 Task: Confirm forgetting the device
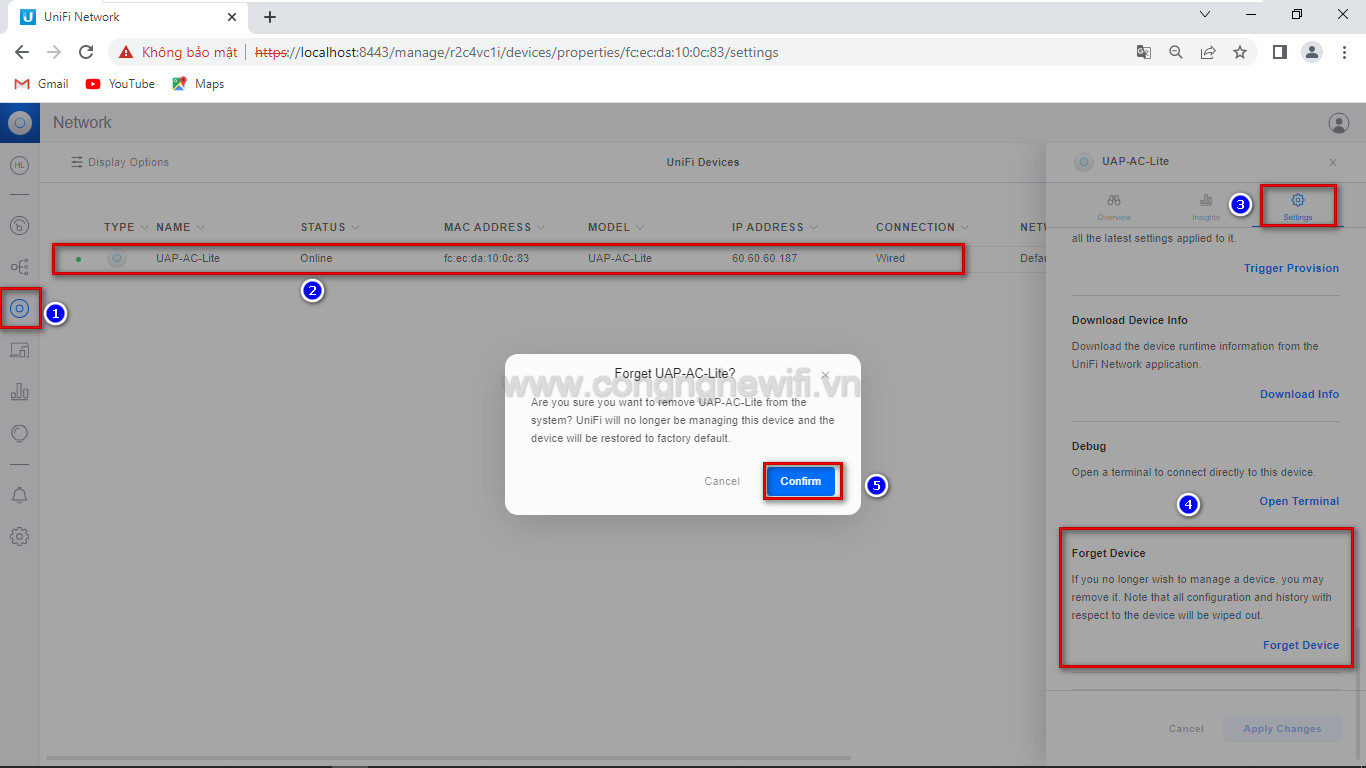tap(801, 481)
